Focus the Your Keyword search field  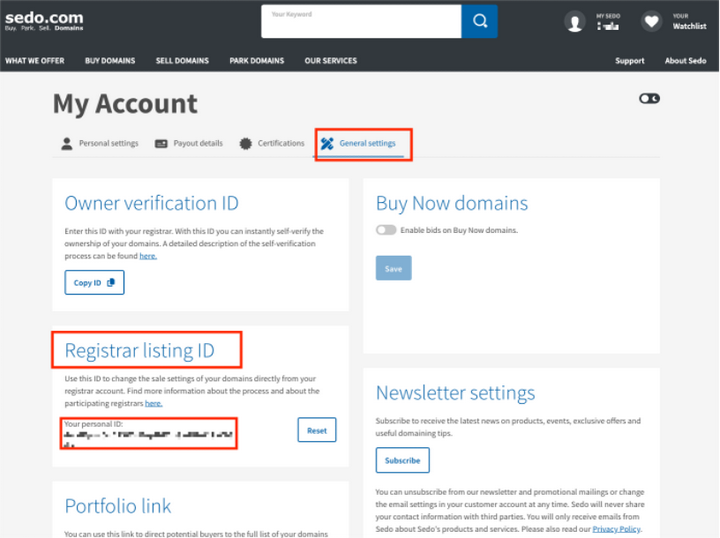click(361, 21)
